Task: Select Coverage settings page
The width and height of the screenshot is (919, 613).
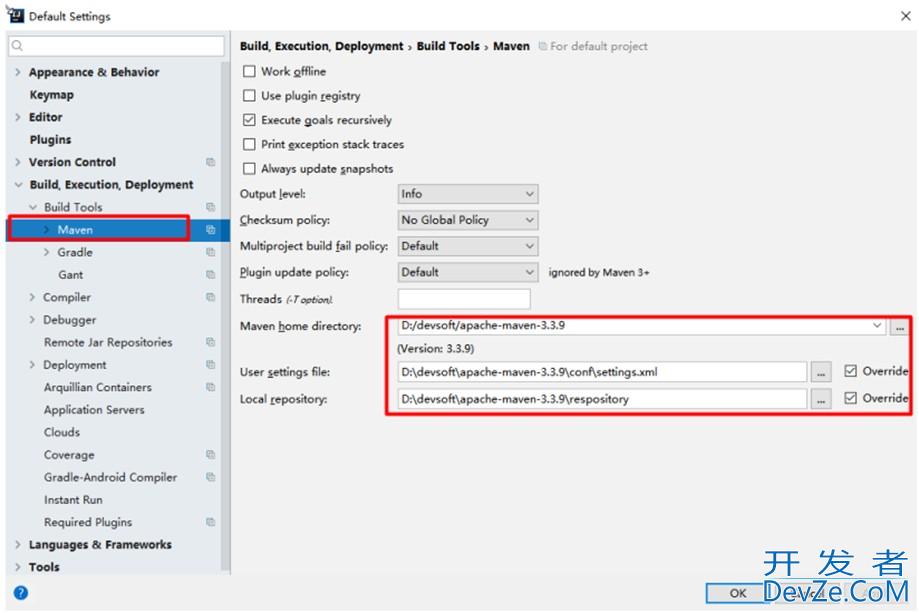Action: pyautogui.click(x=69, y=455)
